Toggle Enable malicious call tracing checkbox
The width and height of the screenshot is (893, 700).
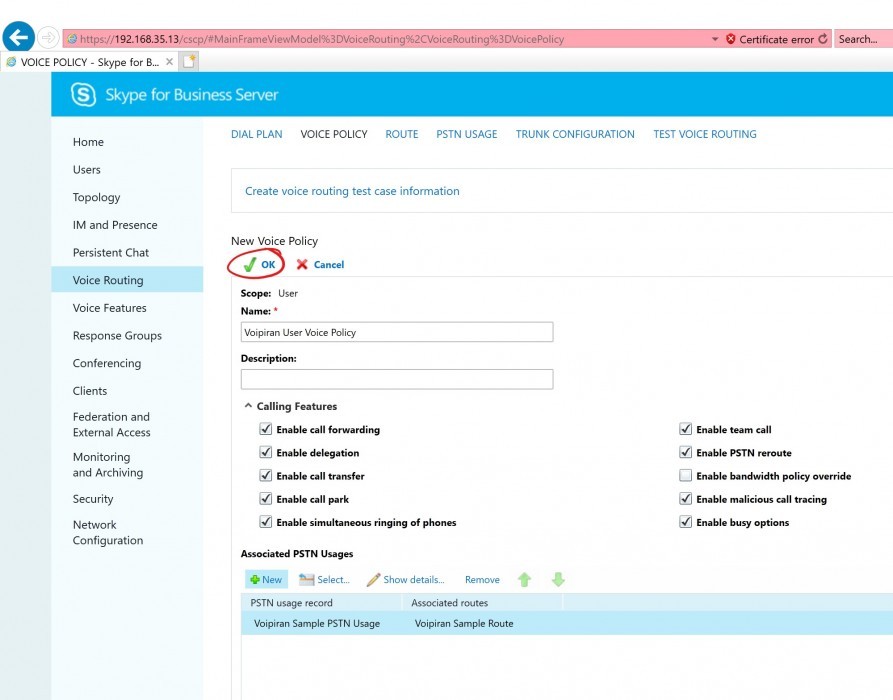(686, 499)
